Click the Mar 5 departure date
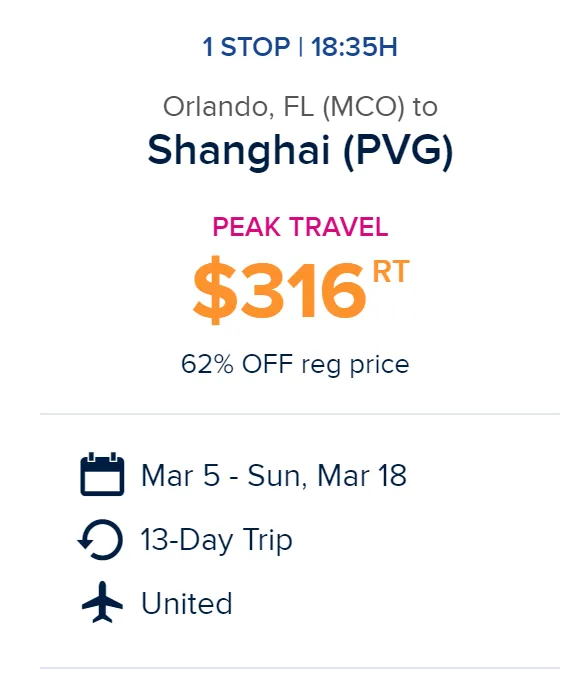The image size is (585, 697). click(x=180, y=475)
